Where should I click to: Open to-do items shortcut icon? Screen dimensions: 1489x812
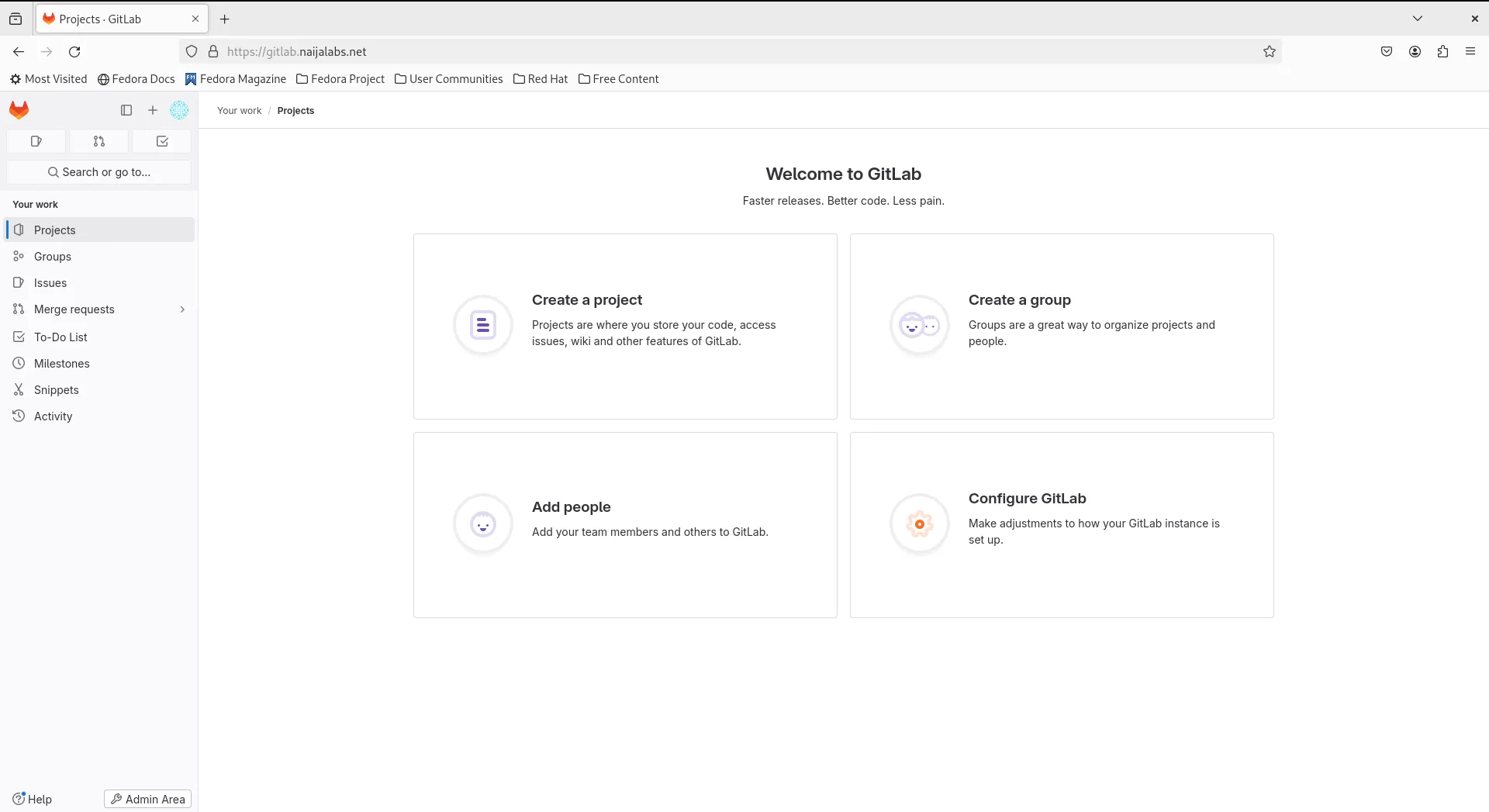pyautogui.click(x=162, y=141)
